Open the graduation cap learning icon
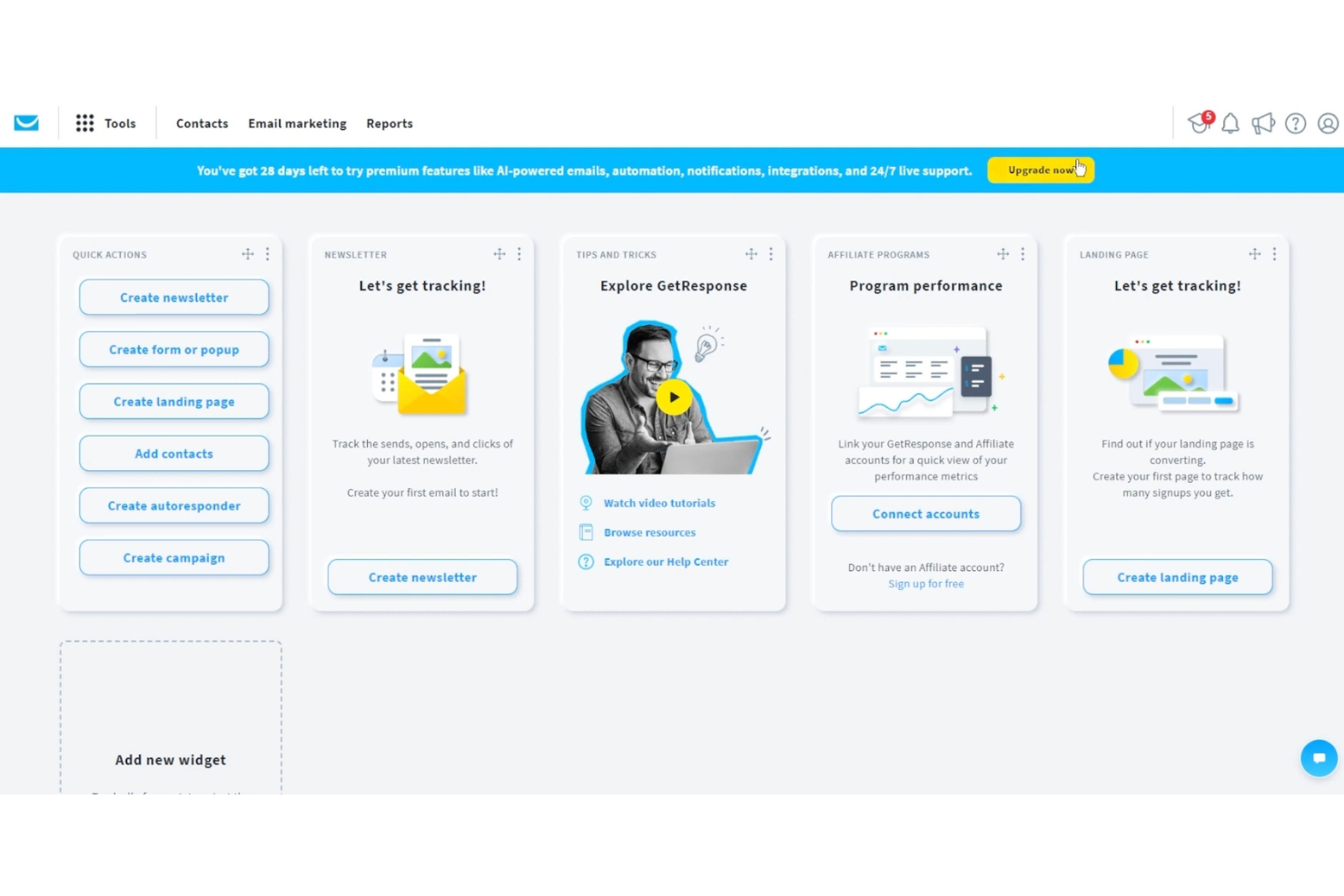1344x896 pixels. click(1200, 123)
